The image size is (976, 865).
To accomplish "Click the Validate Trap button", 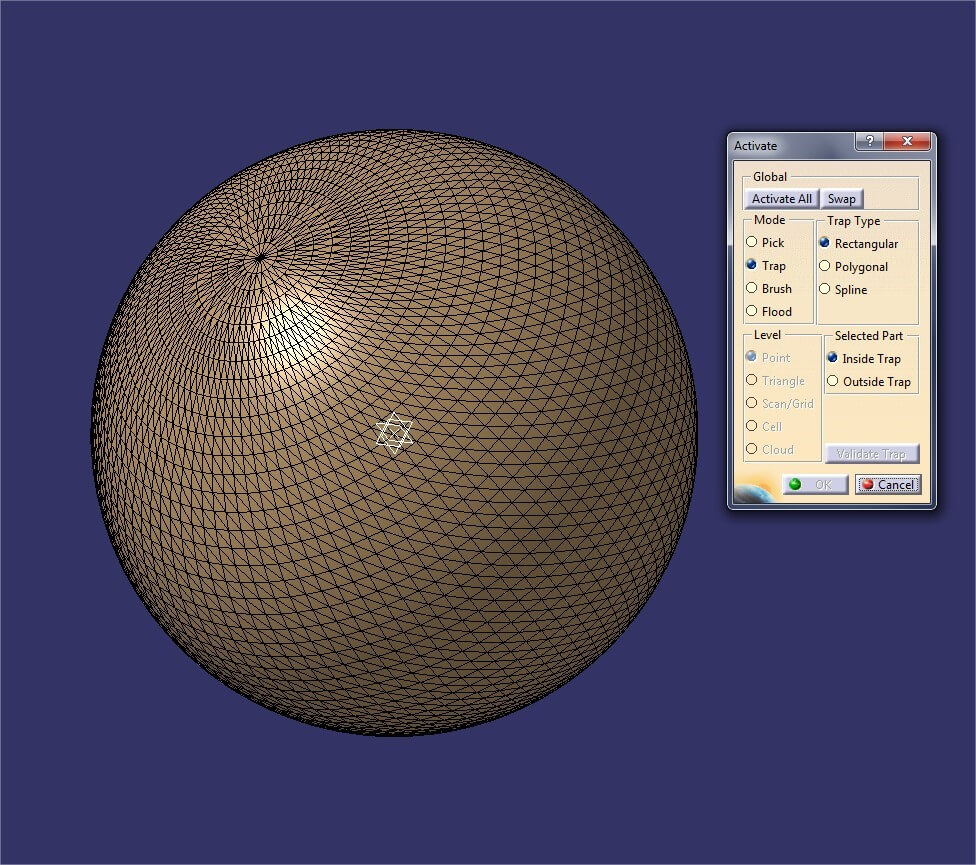I will coord(871,453).
